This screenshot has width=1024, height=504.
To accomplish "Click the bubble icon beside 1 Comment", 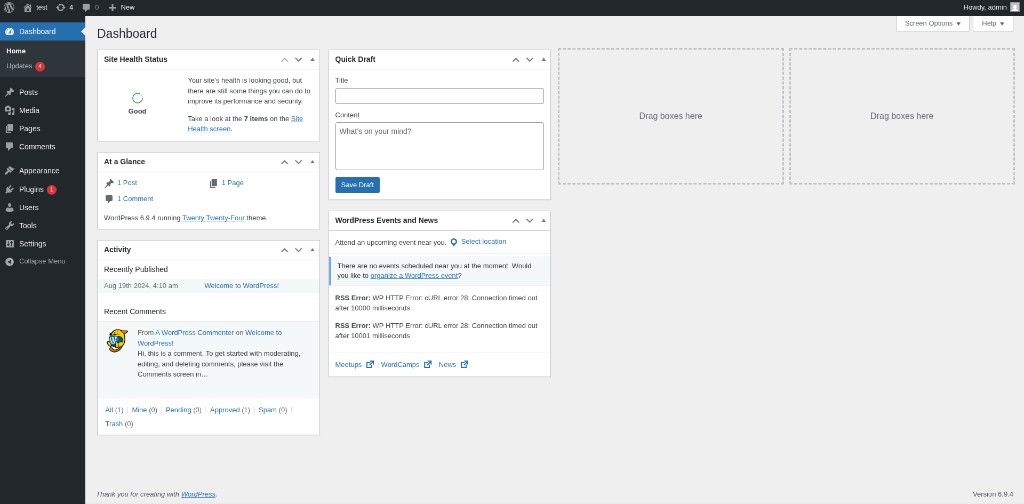I will click(x=109, y=199).
